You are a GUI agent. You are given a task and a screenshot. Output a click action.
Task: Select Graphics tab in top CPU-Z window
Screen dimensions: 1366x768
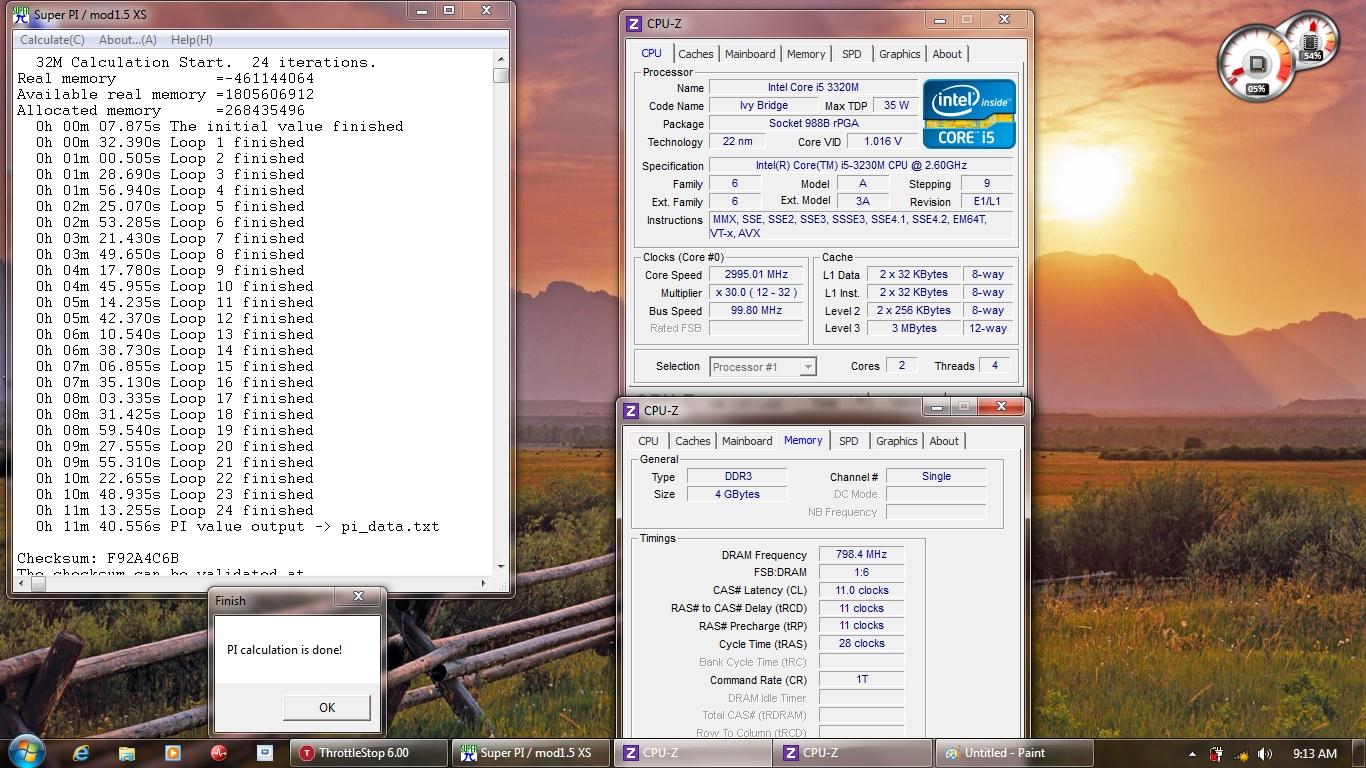point(899,54)
